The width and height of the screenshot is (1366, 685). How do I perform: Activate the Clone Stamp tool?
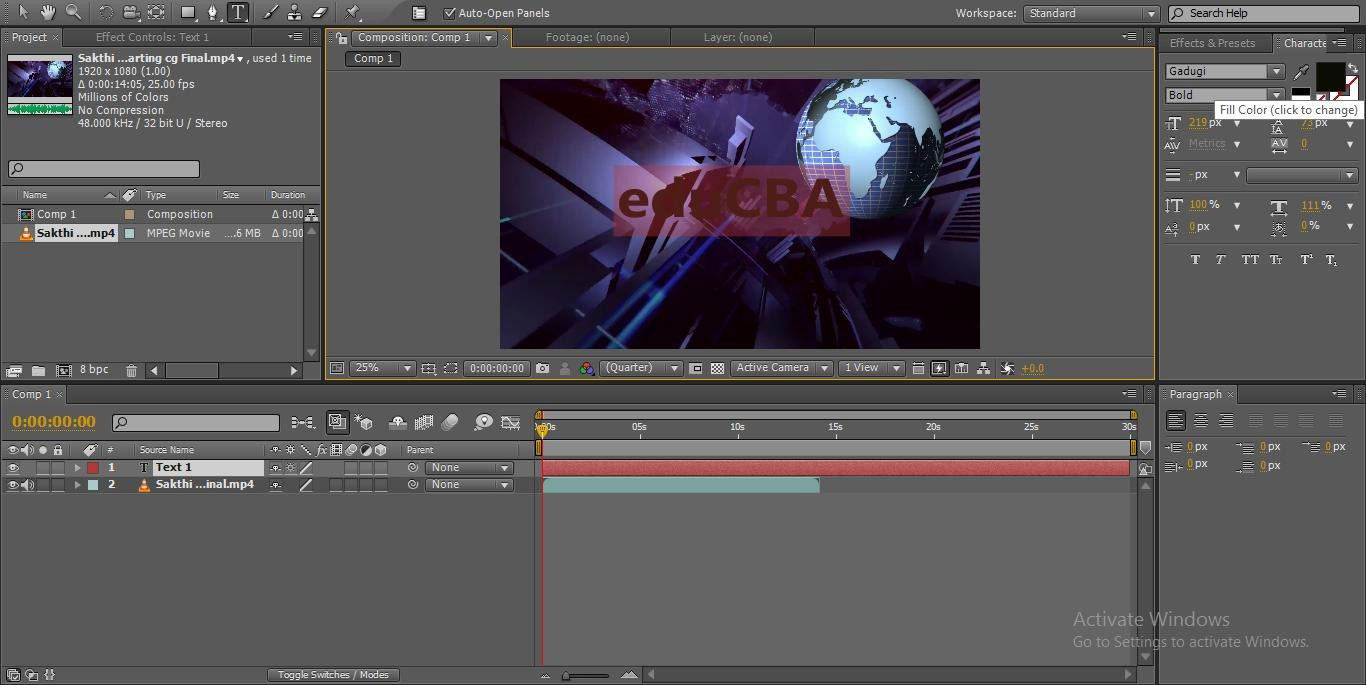coord(294,12)
